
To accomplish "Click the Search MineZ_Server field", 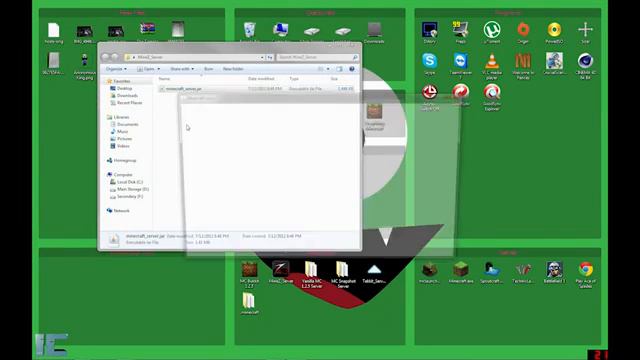I will pyautogui.click(x=318, y=58).
